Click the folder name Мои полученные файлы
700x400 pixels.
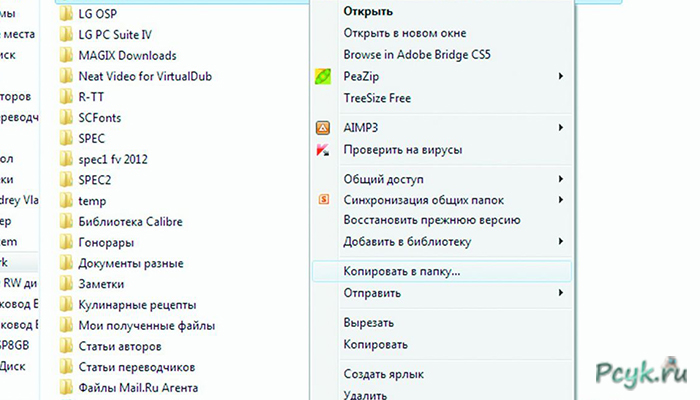[147, 325]
